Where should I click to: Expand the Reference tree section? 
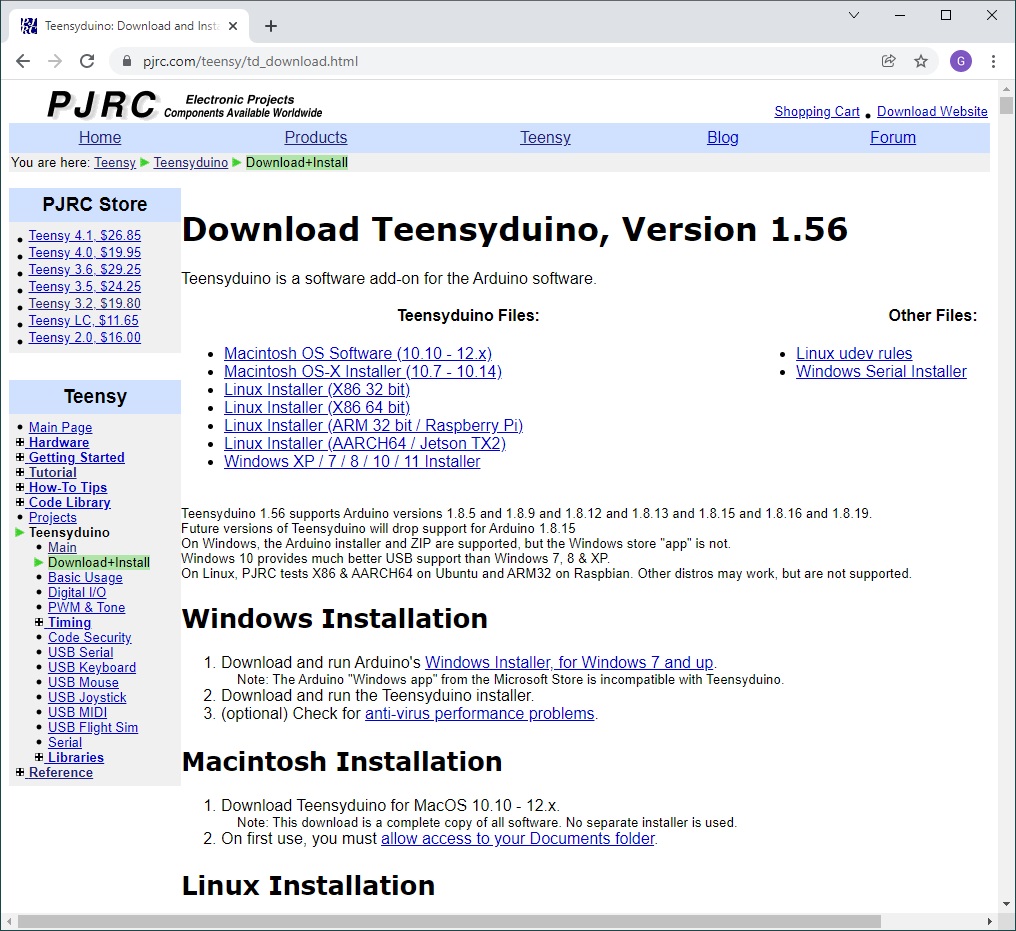click(20, 772)
